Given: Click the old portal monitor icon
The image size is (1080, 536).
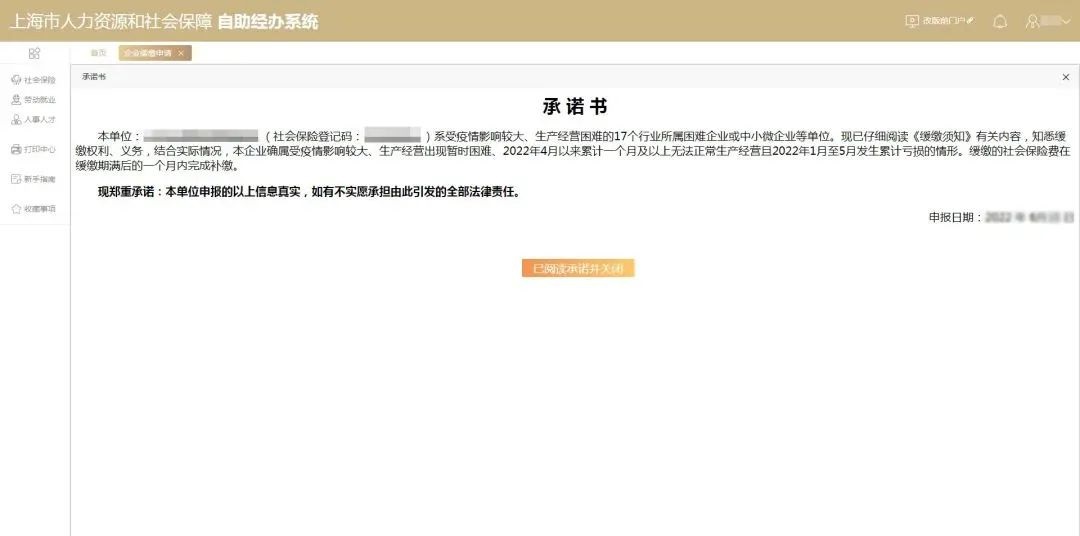Looking at the screenshot, I should [911, 21].
